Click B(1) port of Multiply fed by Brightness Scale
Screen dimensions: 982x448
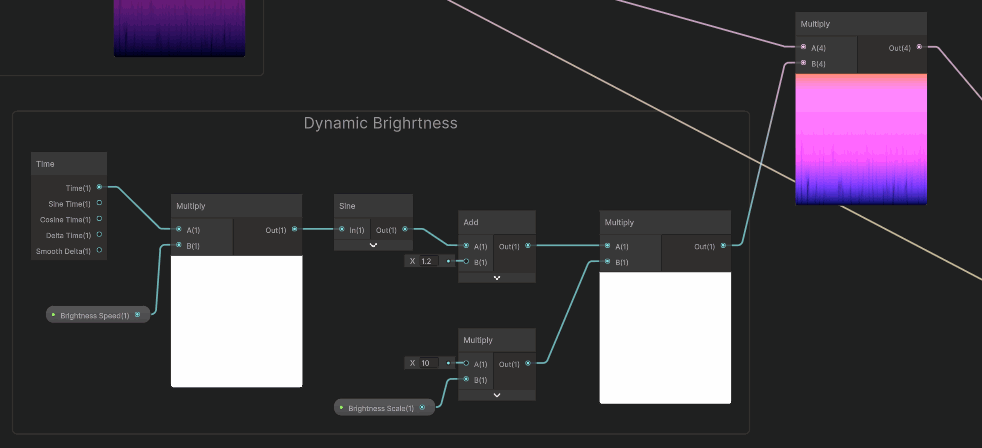point(466,378)
